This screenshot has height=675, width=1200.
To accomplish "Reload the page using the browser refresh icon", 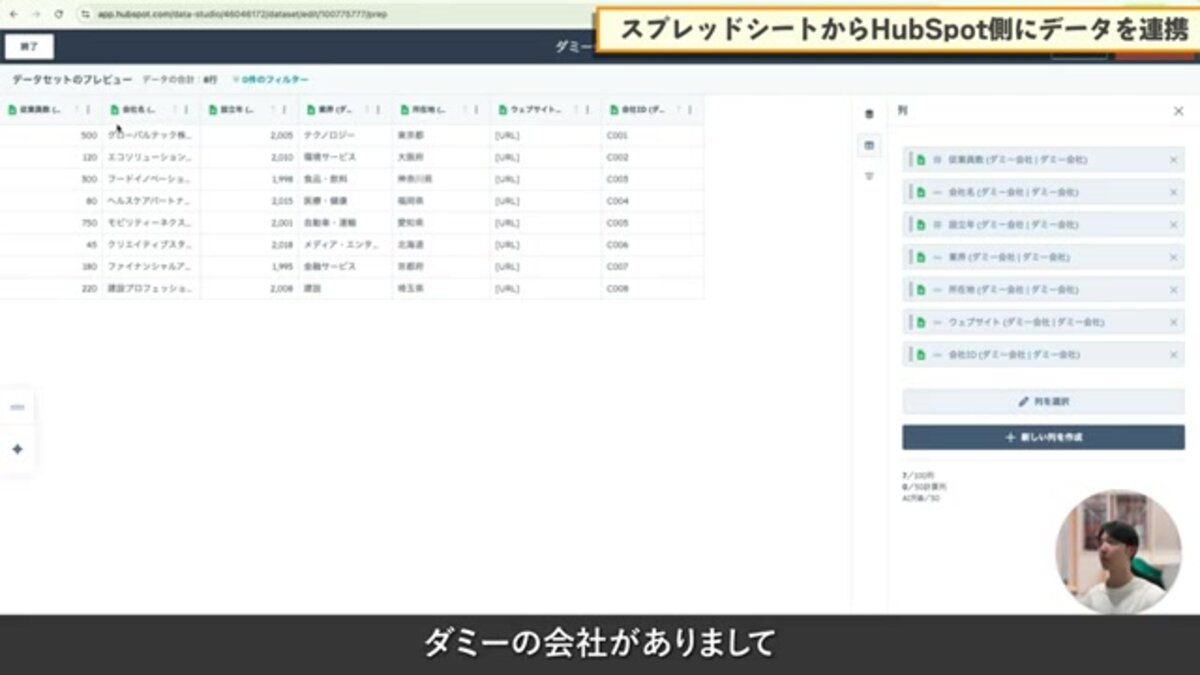I will click(56, 15).
